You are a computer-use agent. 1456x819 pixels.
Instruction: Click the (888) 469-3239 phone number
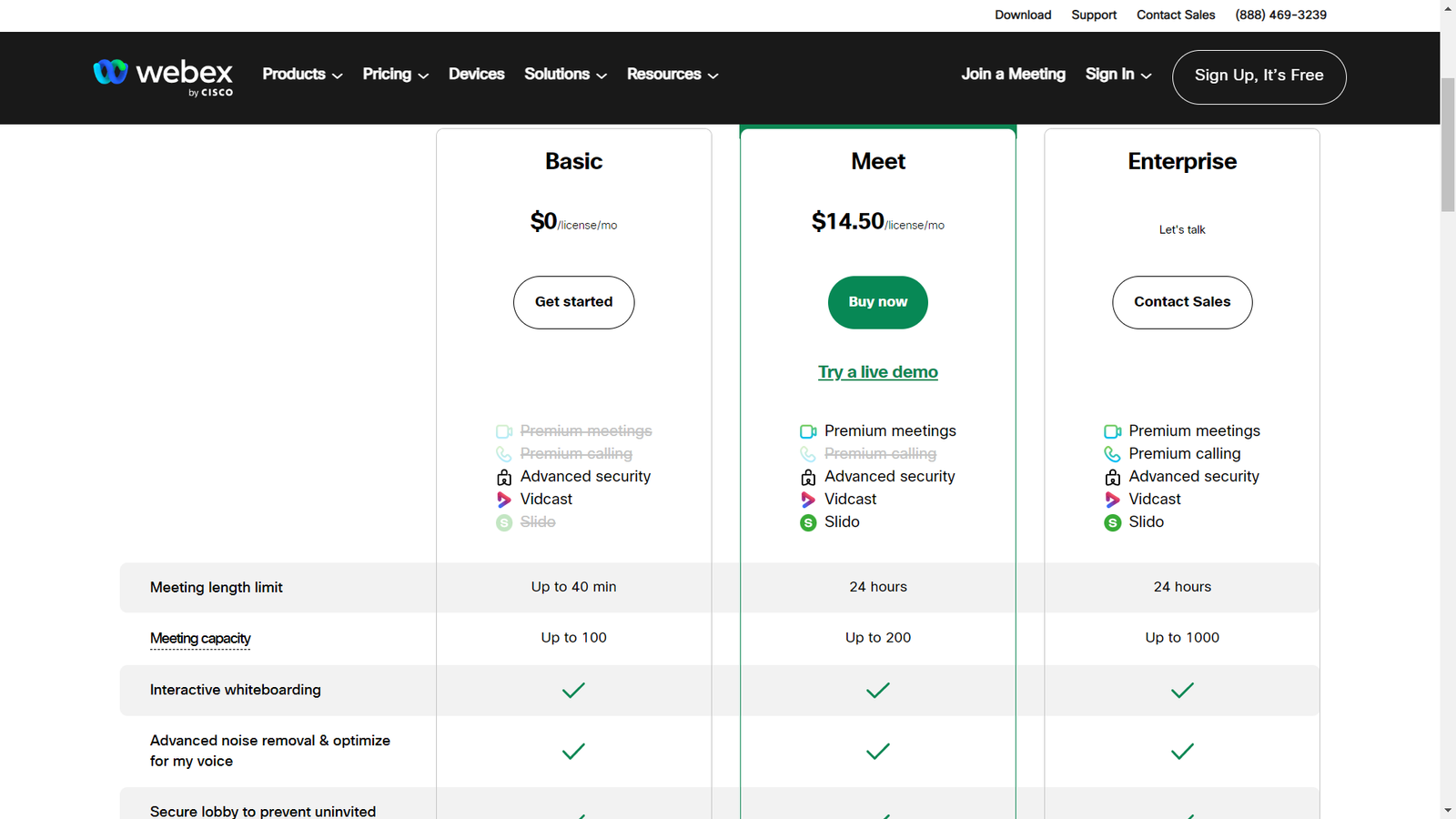point(1280,15)
